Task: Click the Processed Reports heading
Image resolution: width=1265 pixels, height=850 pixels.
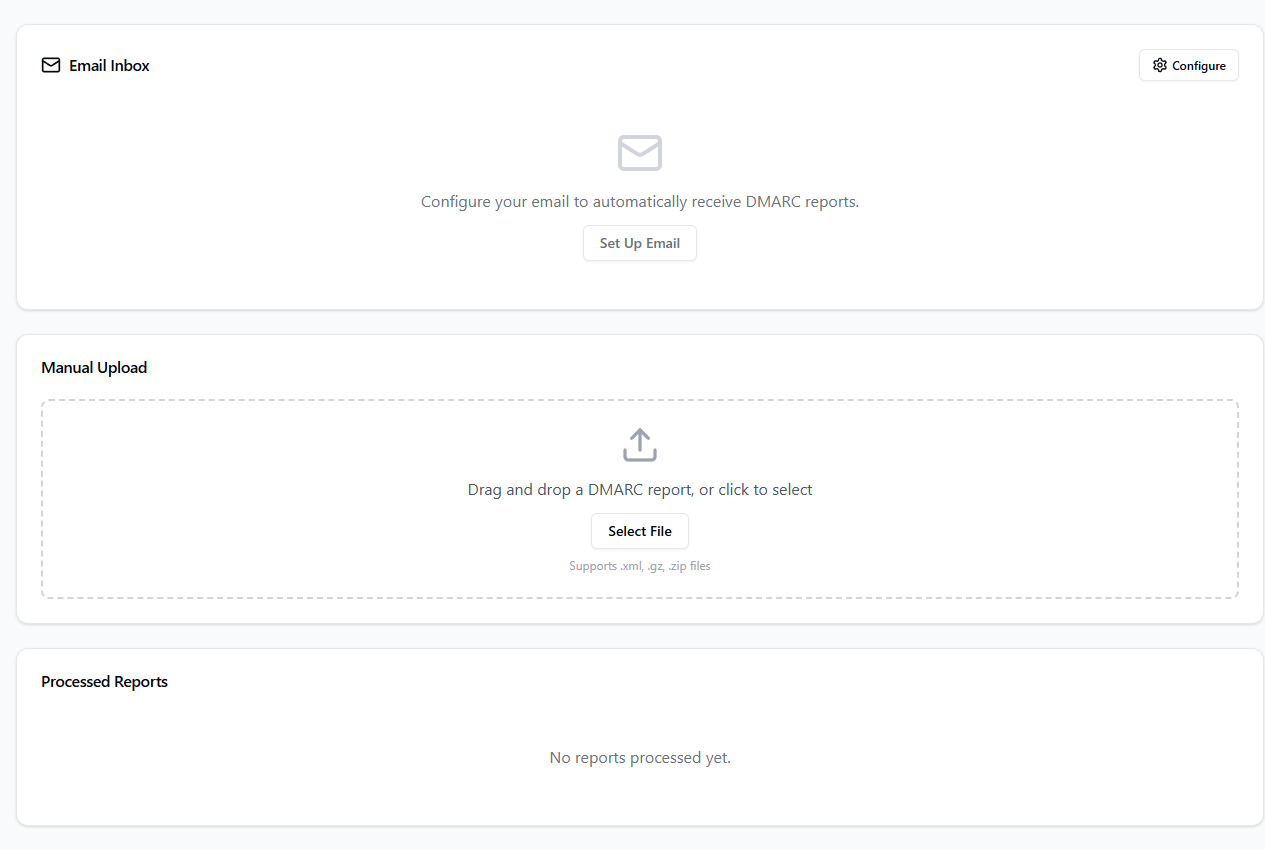Action: [x=104, y=681]
